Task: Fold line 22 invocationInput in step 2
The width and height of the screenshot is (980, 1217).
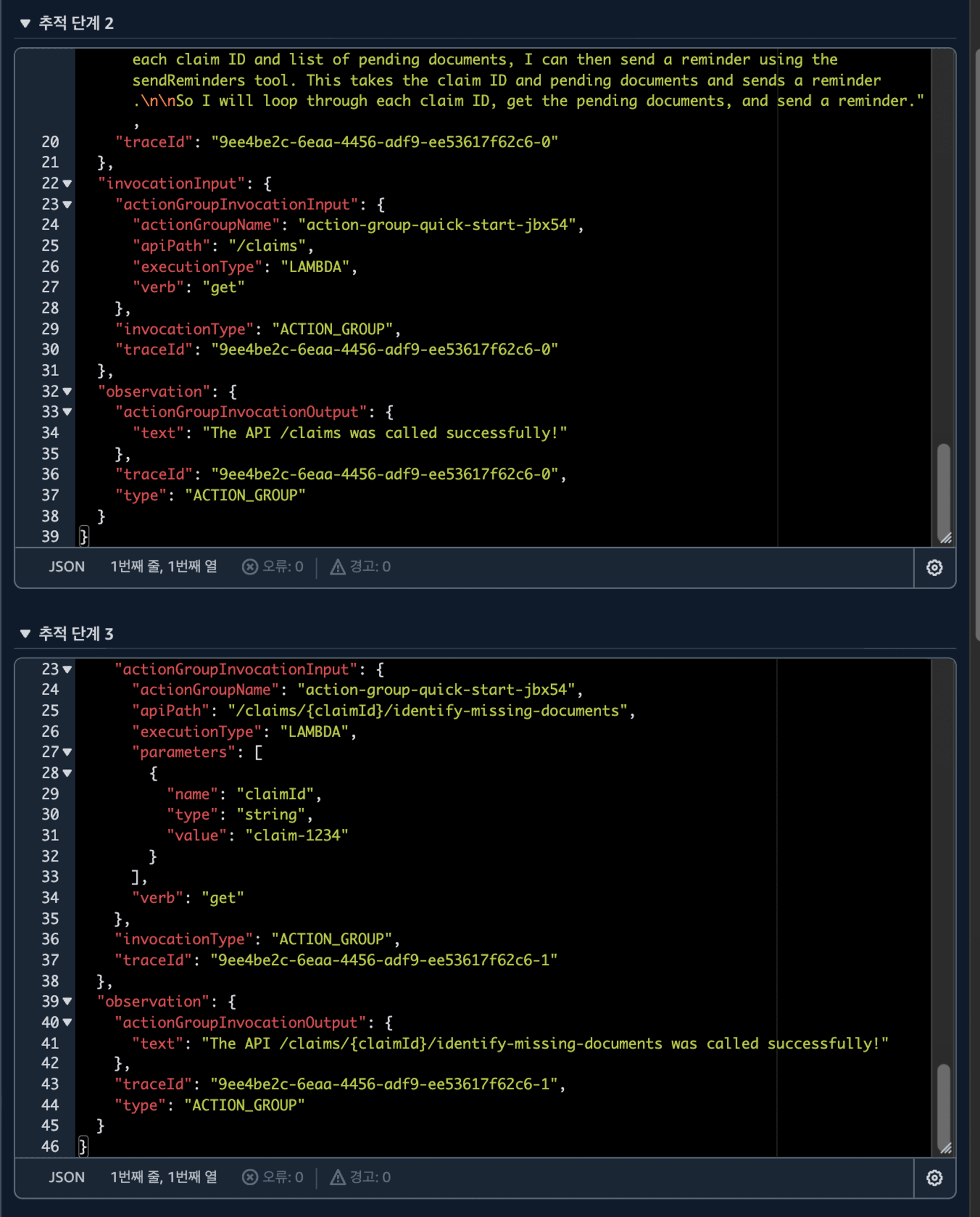Action: click(x=67, y=183)
